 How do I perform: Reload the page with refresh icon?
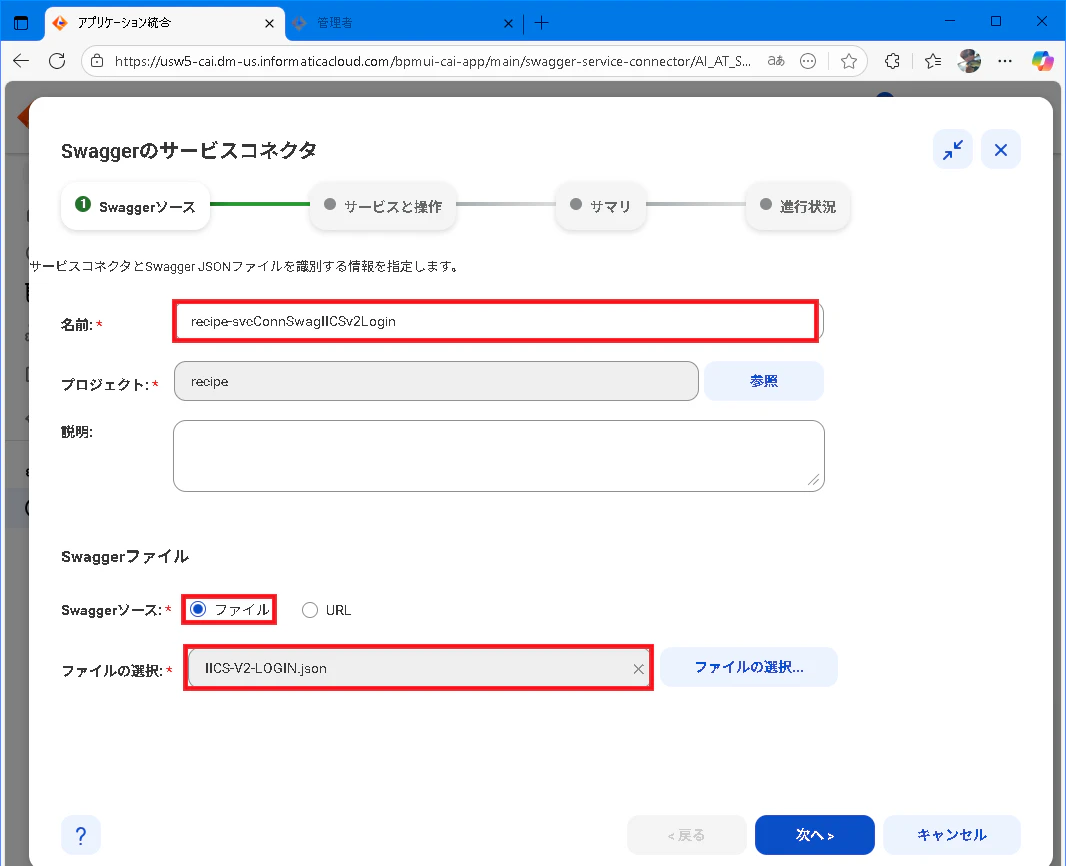pos(57,61)
